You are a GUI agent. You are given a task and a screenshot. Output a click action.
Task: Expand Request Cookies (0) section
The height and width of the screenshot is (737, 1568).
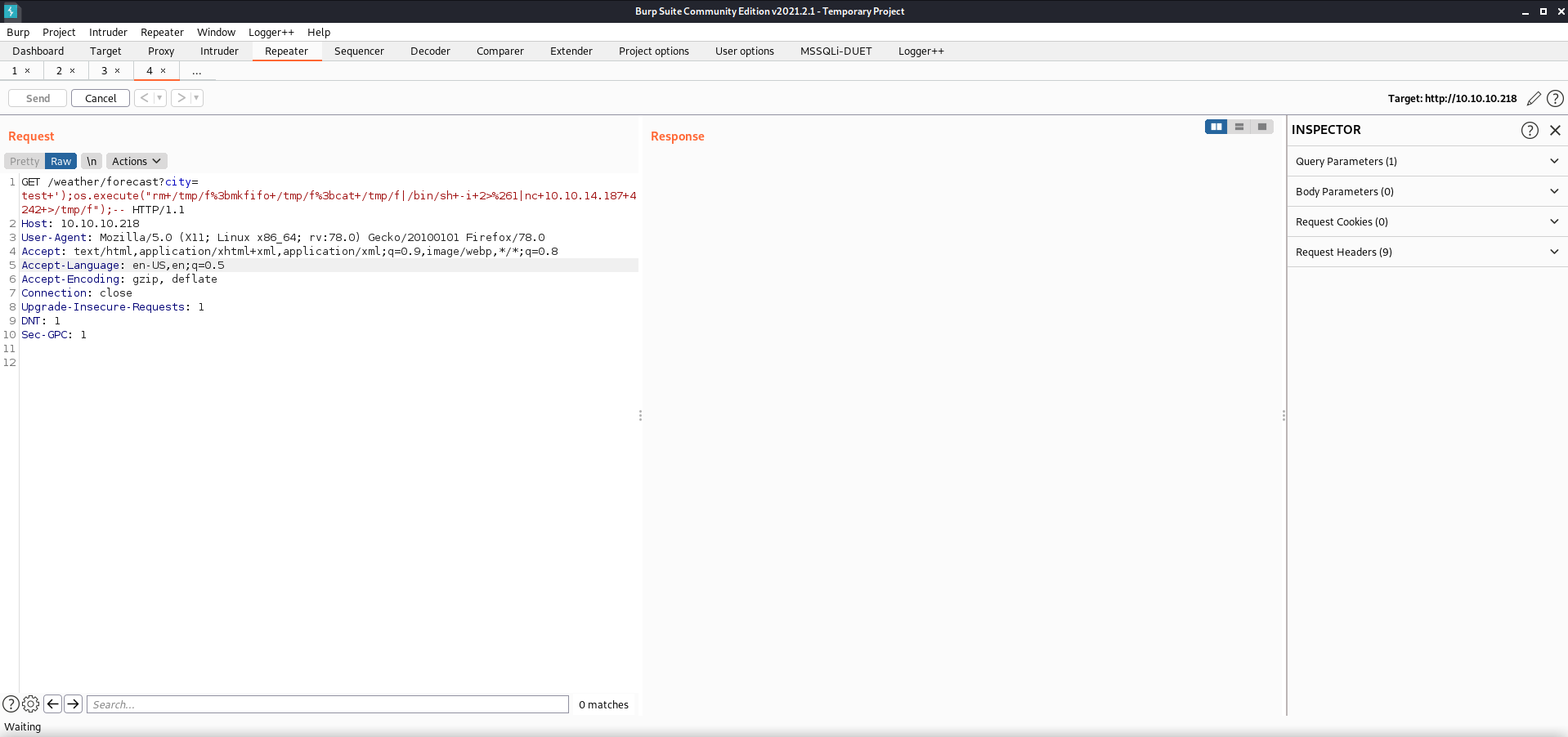point(1427,221)
